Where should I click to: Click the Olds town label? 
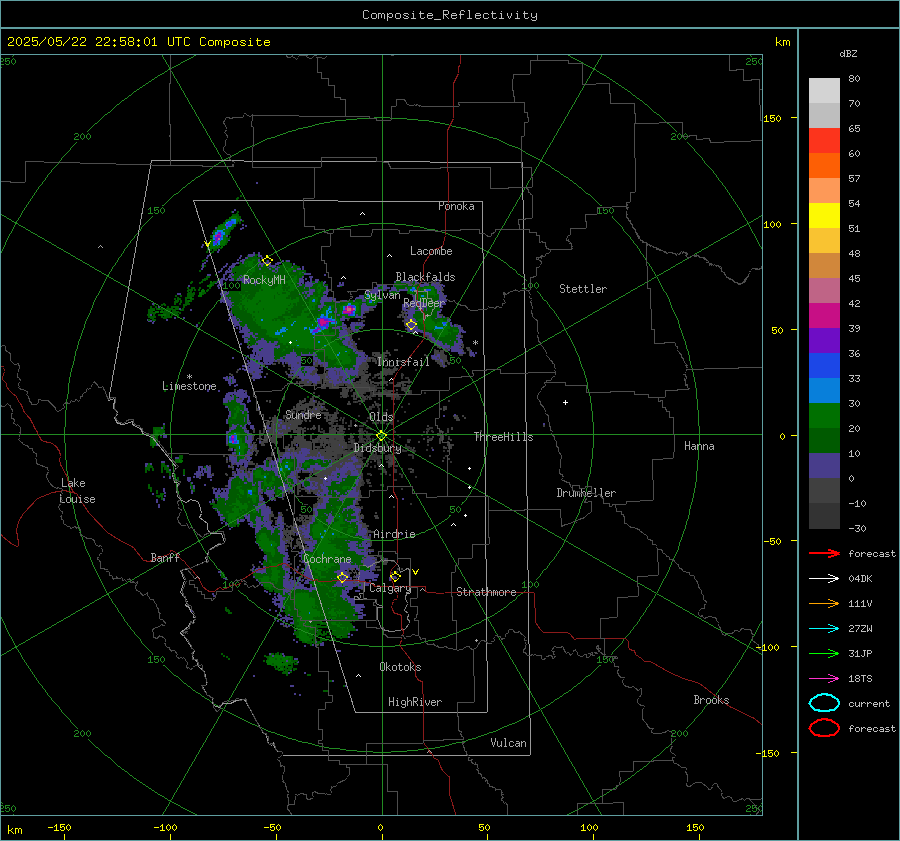[x=381, y=417]
